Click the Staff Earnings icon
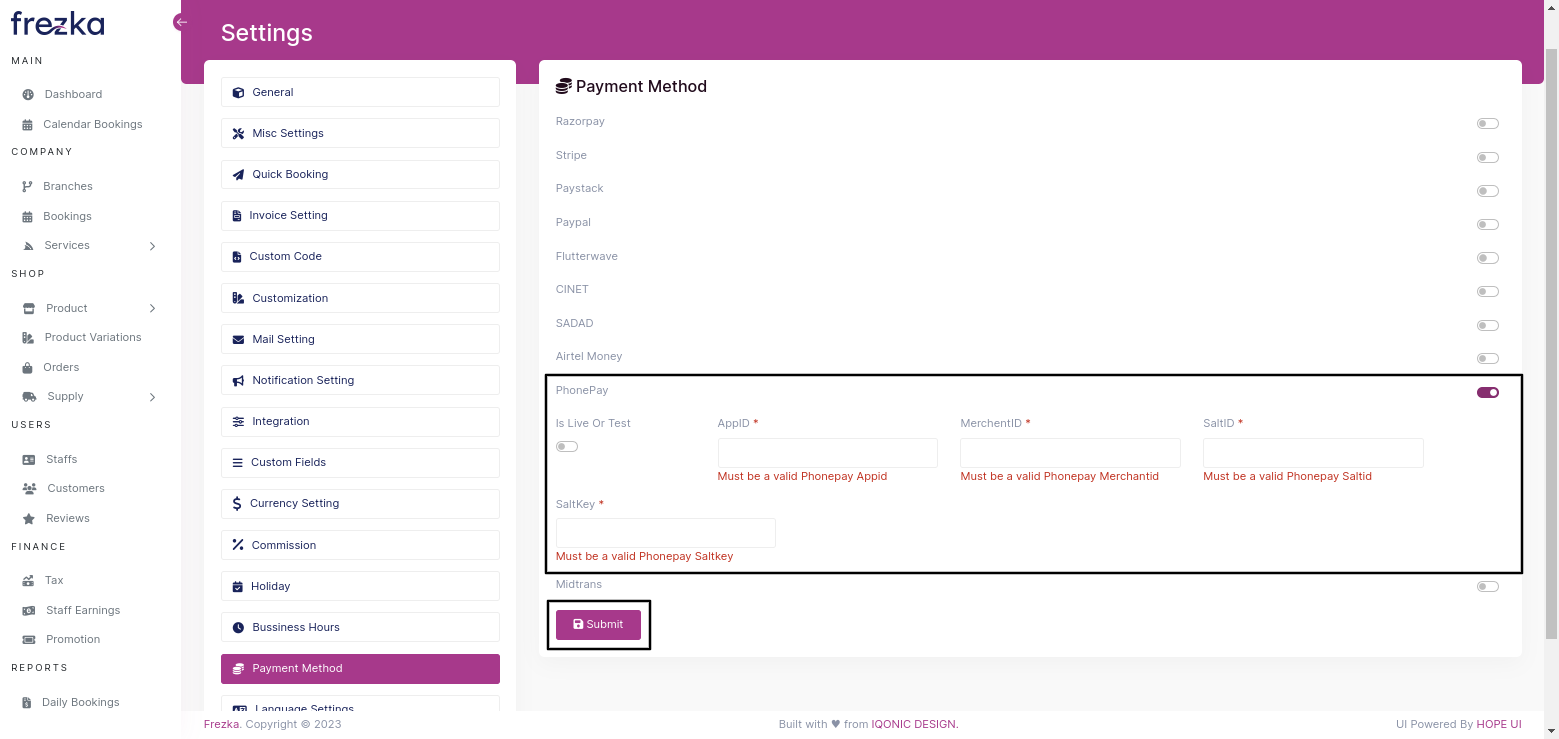Screen dimensions: 1559x739 pyautogui.click(x=28, y=611)
